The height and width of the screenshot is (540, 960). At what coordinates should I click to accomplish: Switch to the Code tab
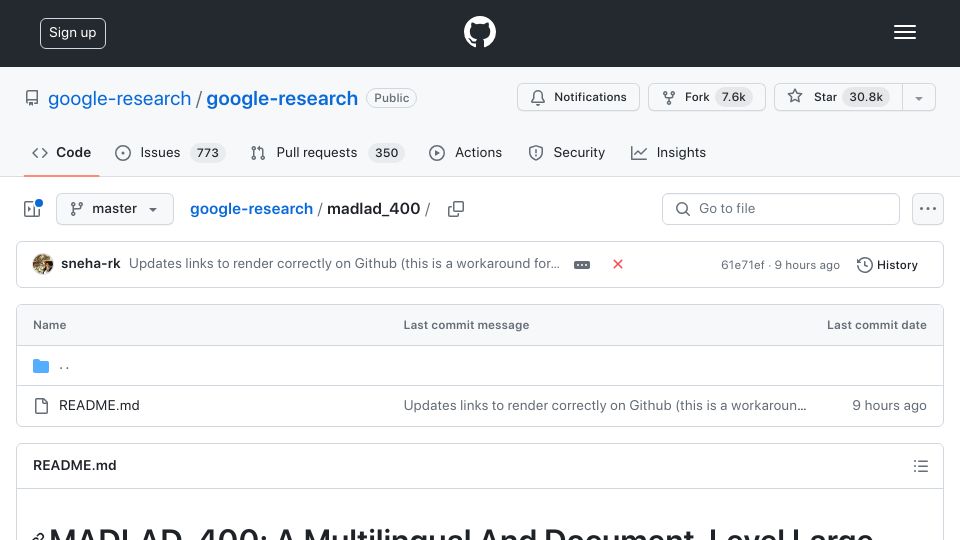point(61,152)
